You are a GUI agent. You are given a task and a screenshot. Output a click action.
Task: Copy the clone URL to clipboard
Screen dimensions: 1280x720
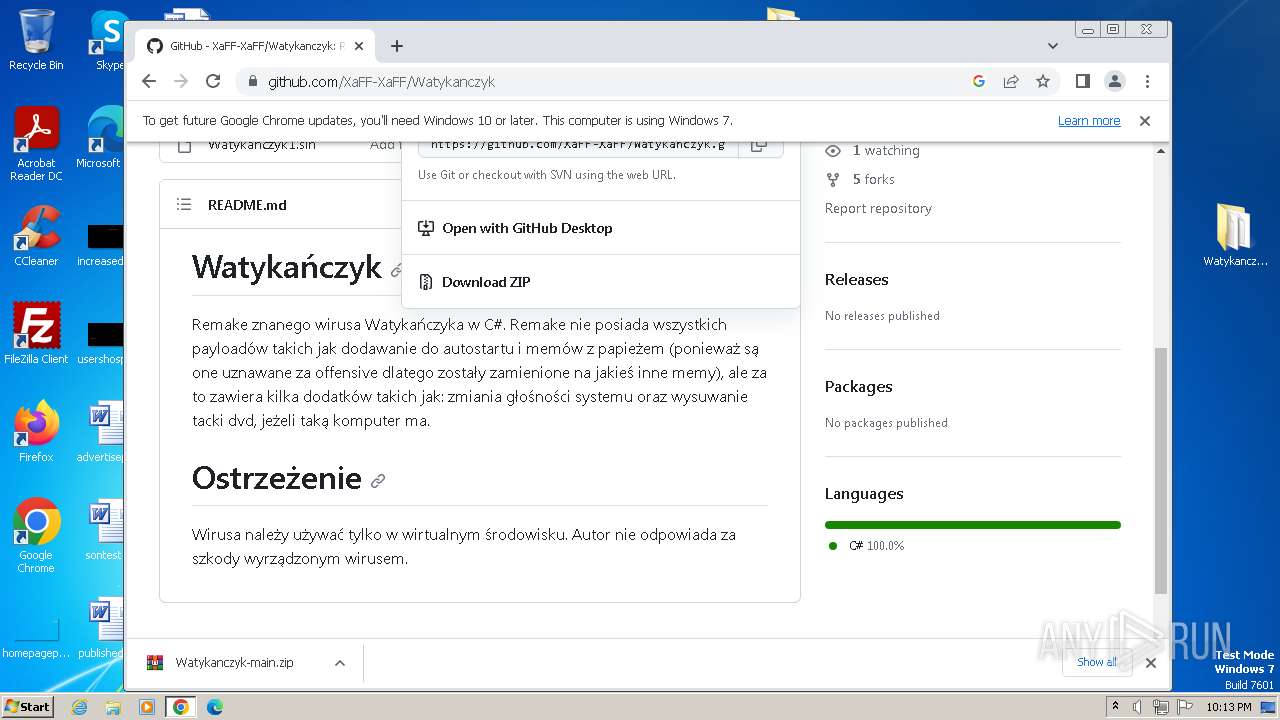(760, 147)
